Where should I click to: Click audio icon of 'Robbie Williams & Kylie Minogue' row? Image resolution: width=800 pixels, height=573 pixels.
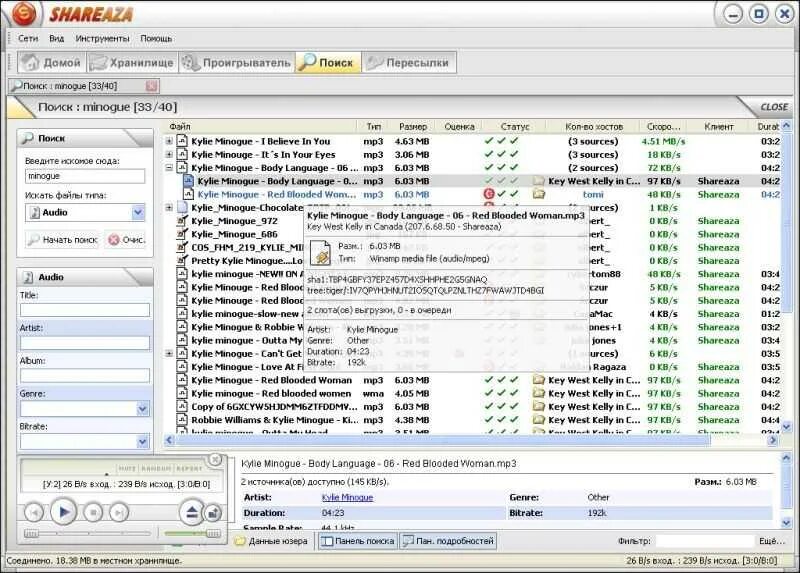[x=182, y=419]
